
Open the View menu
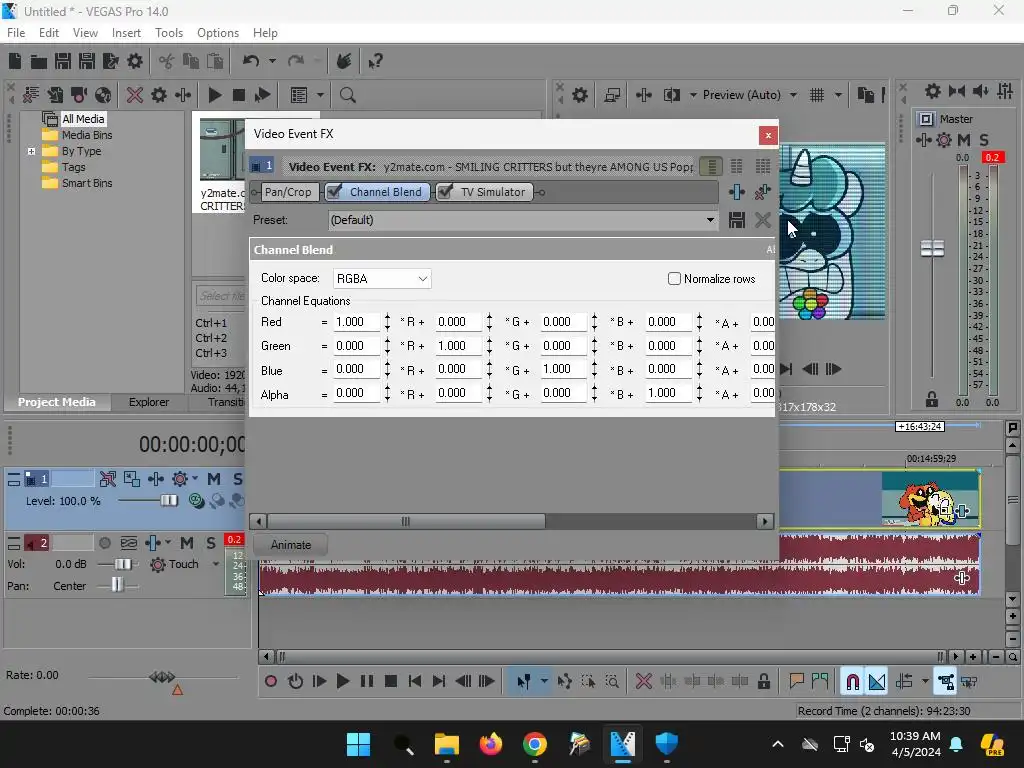85,33
